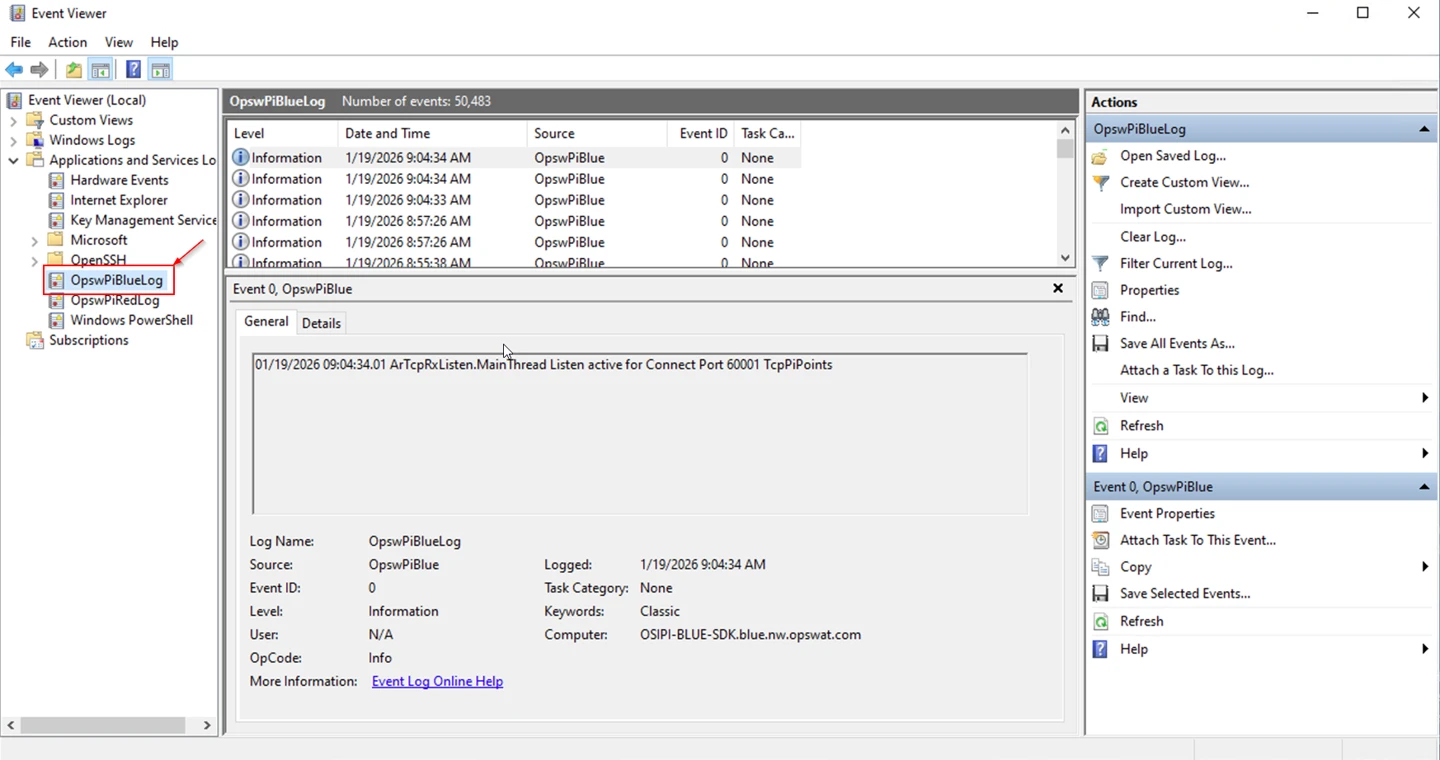Toggle the show/hide console tree toolbar button

(x=100, y=70)
